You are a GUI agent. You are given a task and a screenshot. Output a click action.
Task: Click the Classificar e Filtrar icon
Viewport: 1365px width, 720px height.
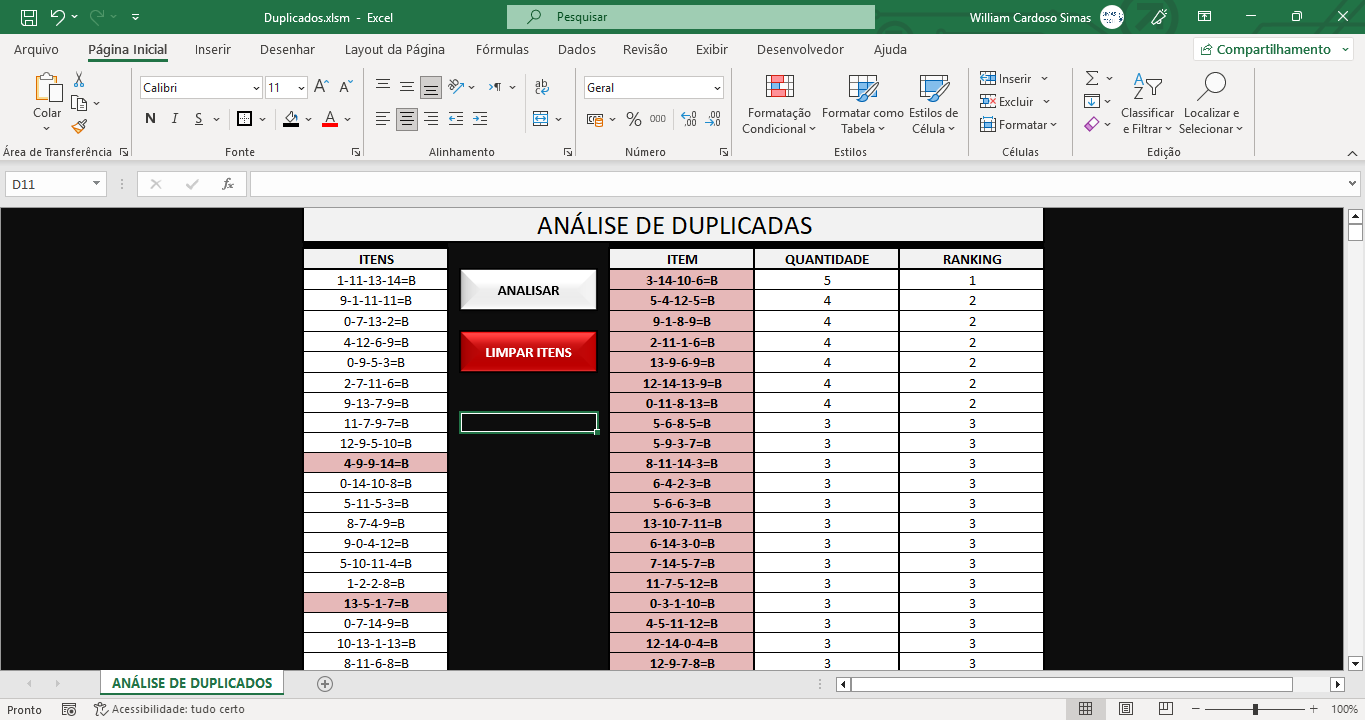[x=1147, y=87]
